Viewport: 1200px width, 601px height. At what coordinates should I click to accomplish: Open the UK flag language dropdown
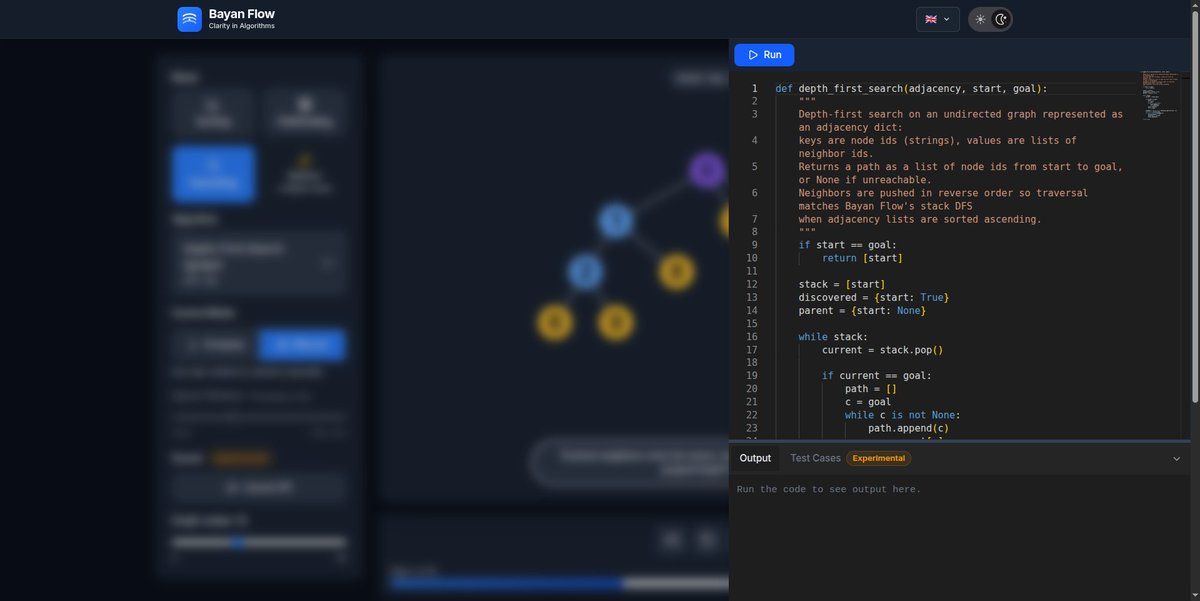pyautogui.click(x=937, y=19)
